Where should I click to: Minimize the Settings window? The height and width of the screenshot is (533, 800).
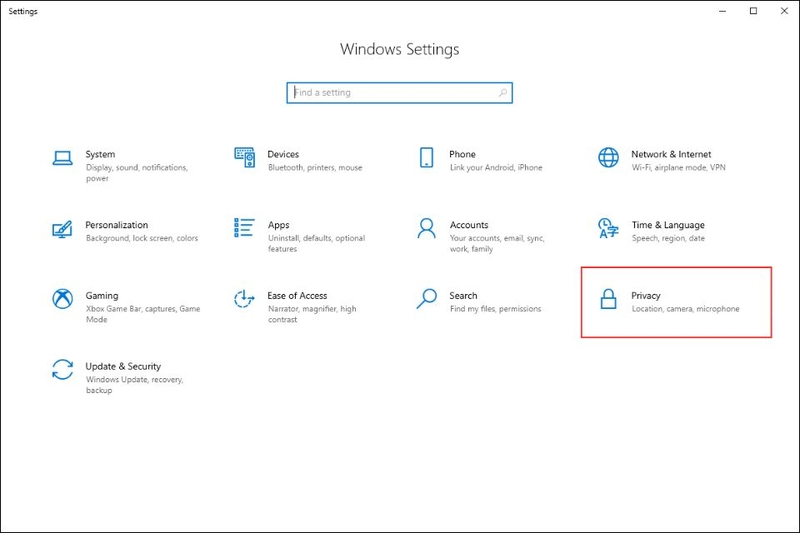722,11
